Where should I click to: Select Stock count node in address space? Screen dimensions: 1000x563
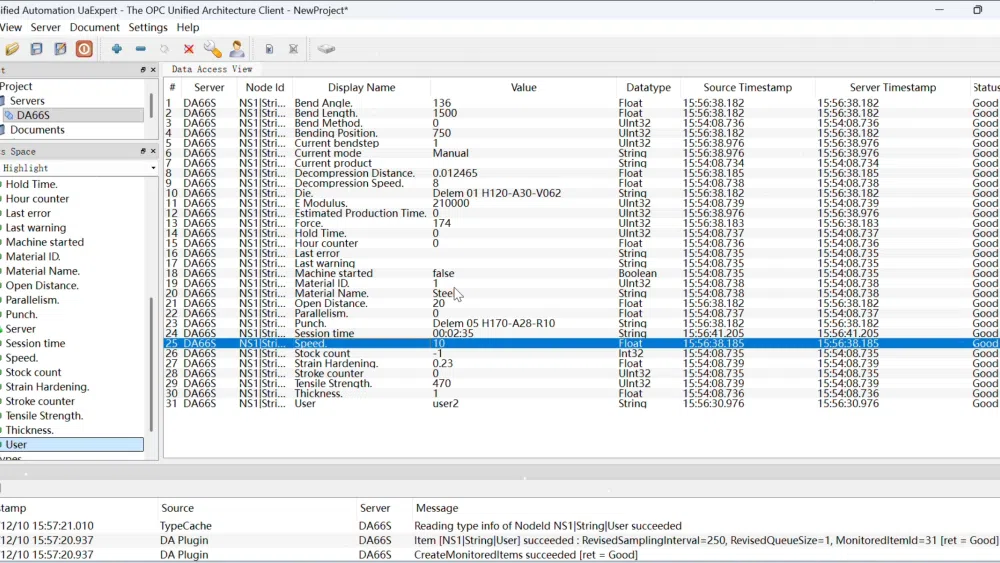tap(33, 372)
